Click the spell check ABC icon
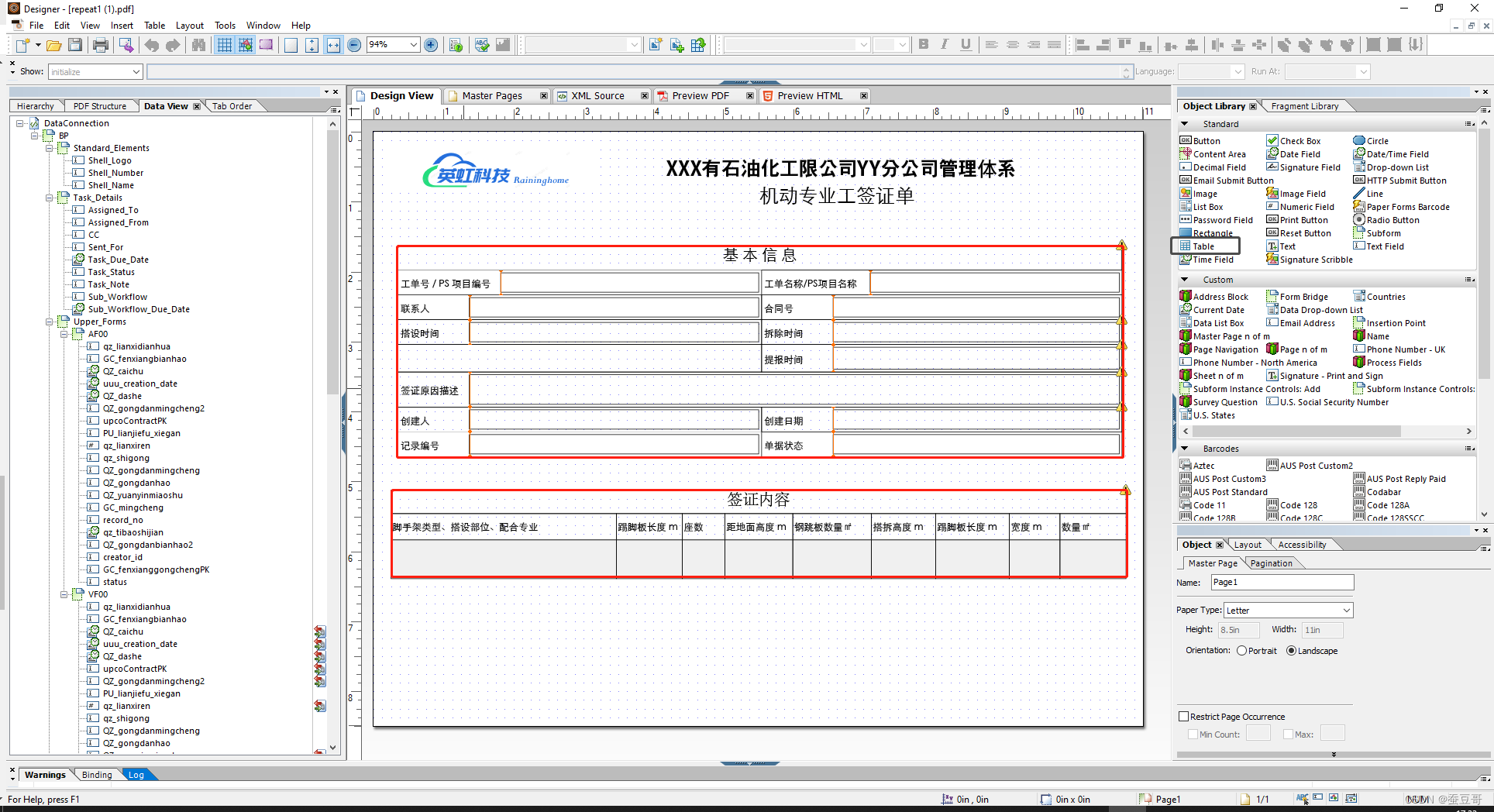The image size is (1494, 812). point(482,45)
